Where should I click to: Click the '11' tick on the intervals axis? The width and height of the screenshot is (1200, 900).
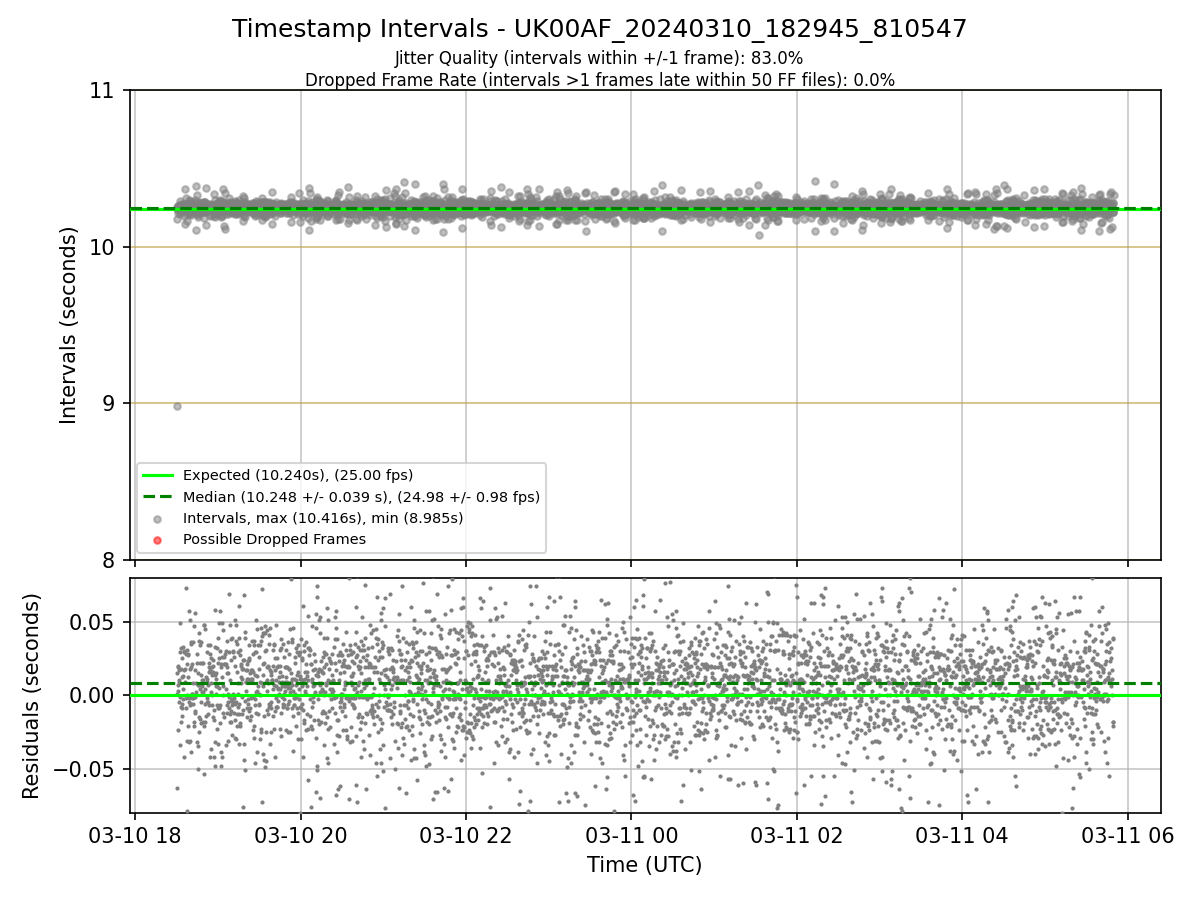(102, 91)
